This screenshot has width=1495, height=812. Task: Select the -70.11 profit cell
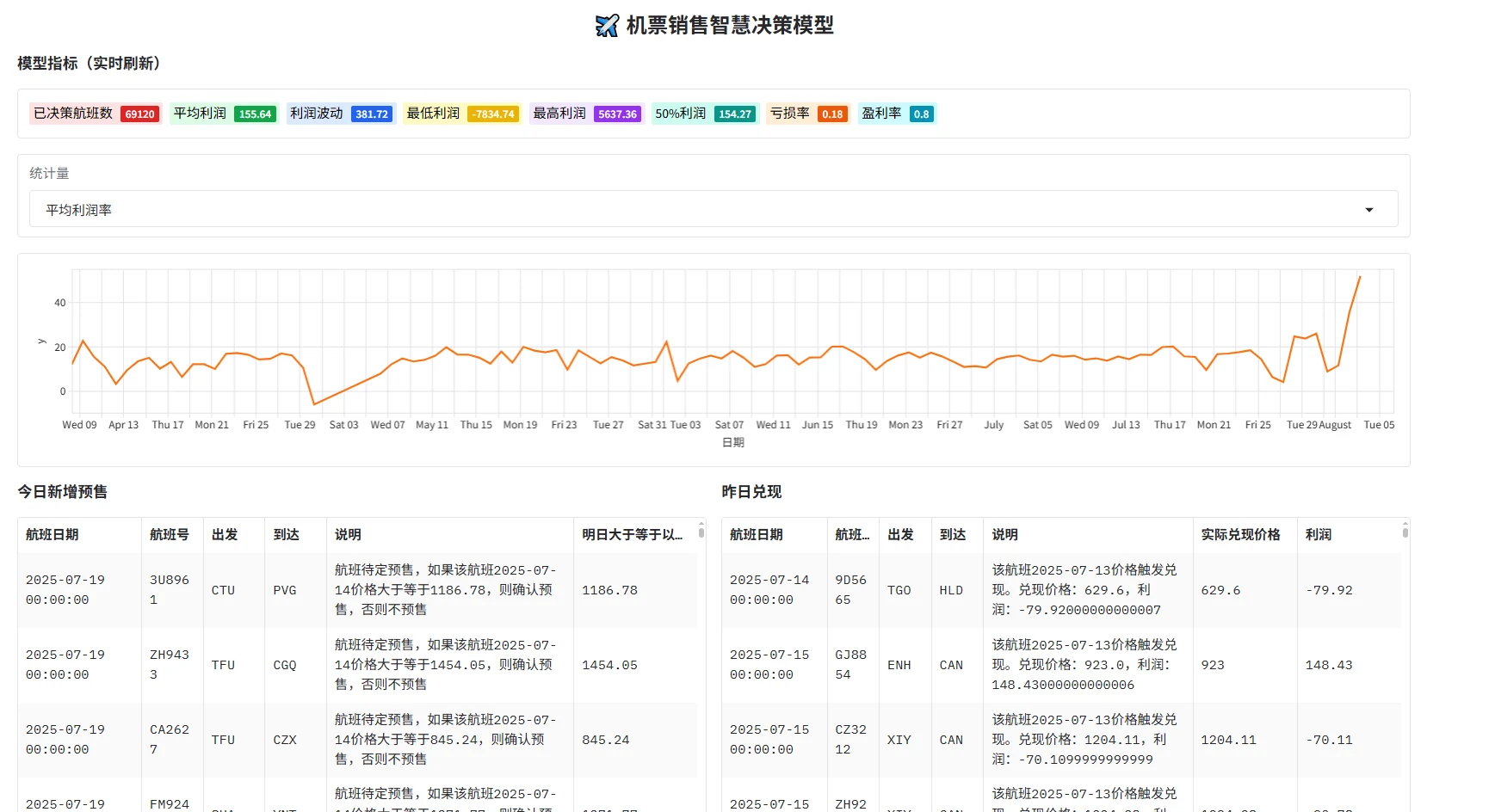1349,740
